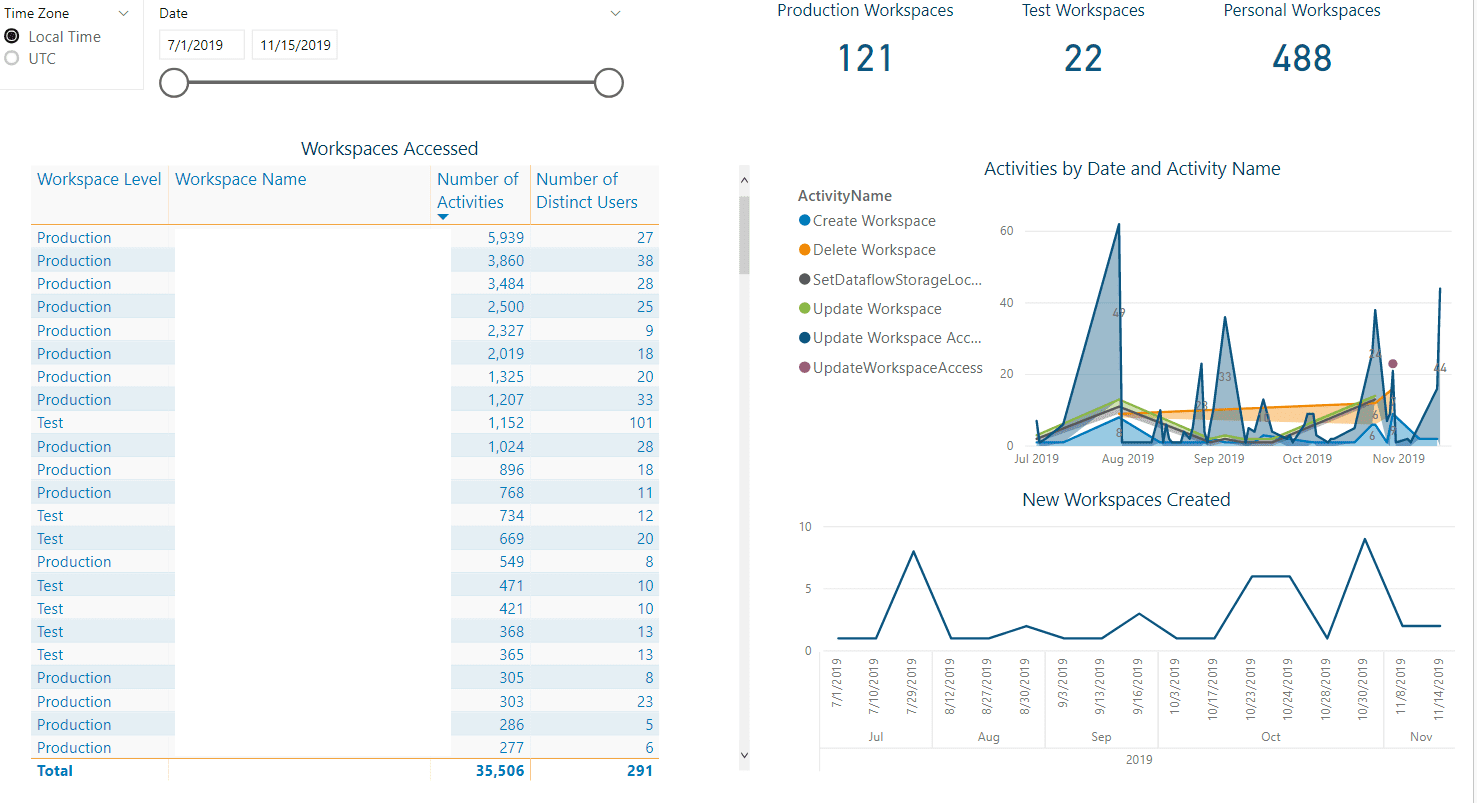The width and height of the screenshot is (1477, 803).
Task: Sort by Number of Activities column header
Action: pos(478,190)
